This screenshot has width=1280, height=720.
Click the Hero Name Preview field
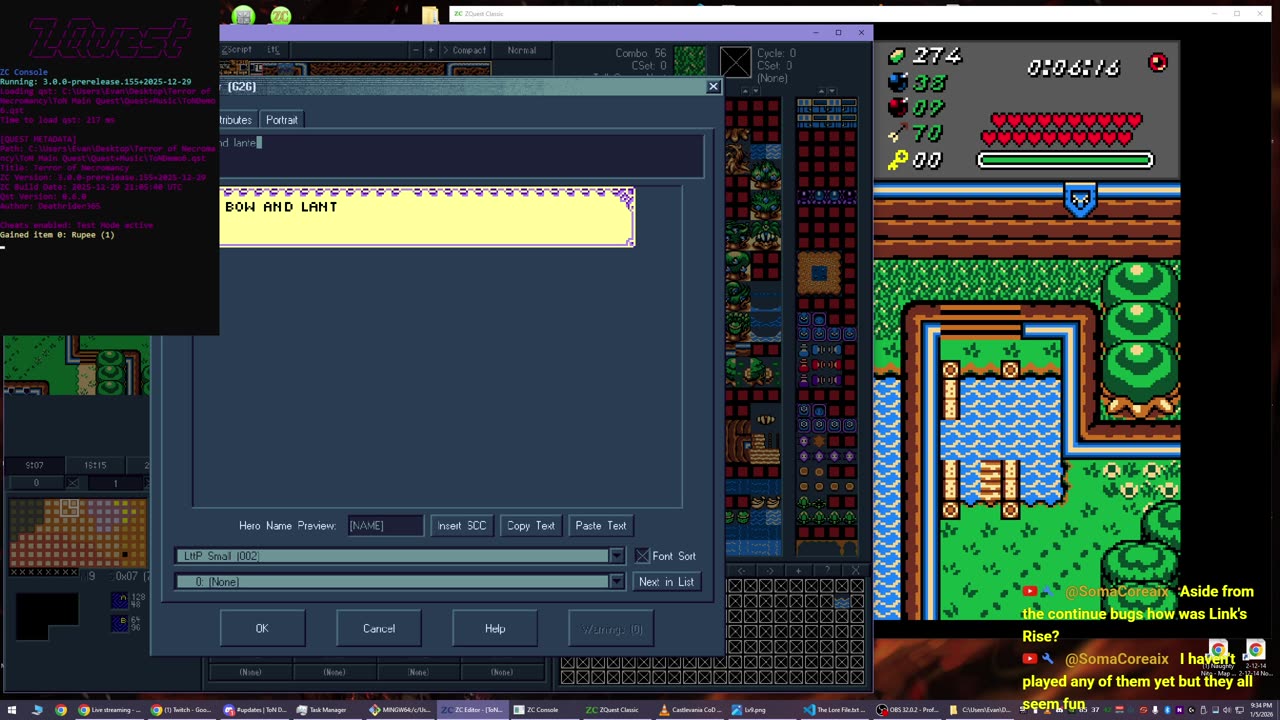coord(385,526)
